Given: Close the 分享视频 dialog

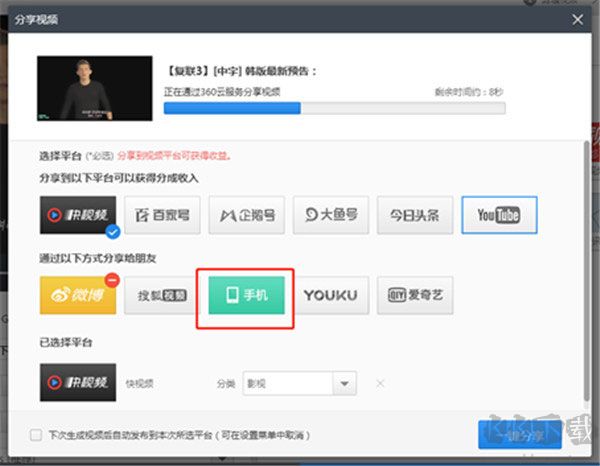Looking at the screenshot, I should click(x=577, y=20).
